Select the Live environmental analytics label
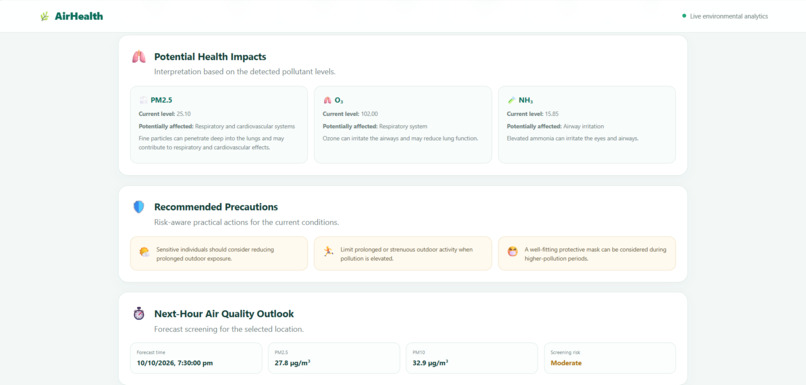 click(x=729, y=16)
